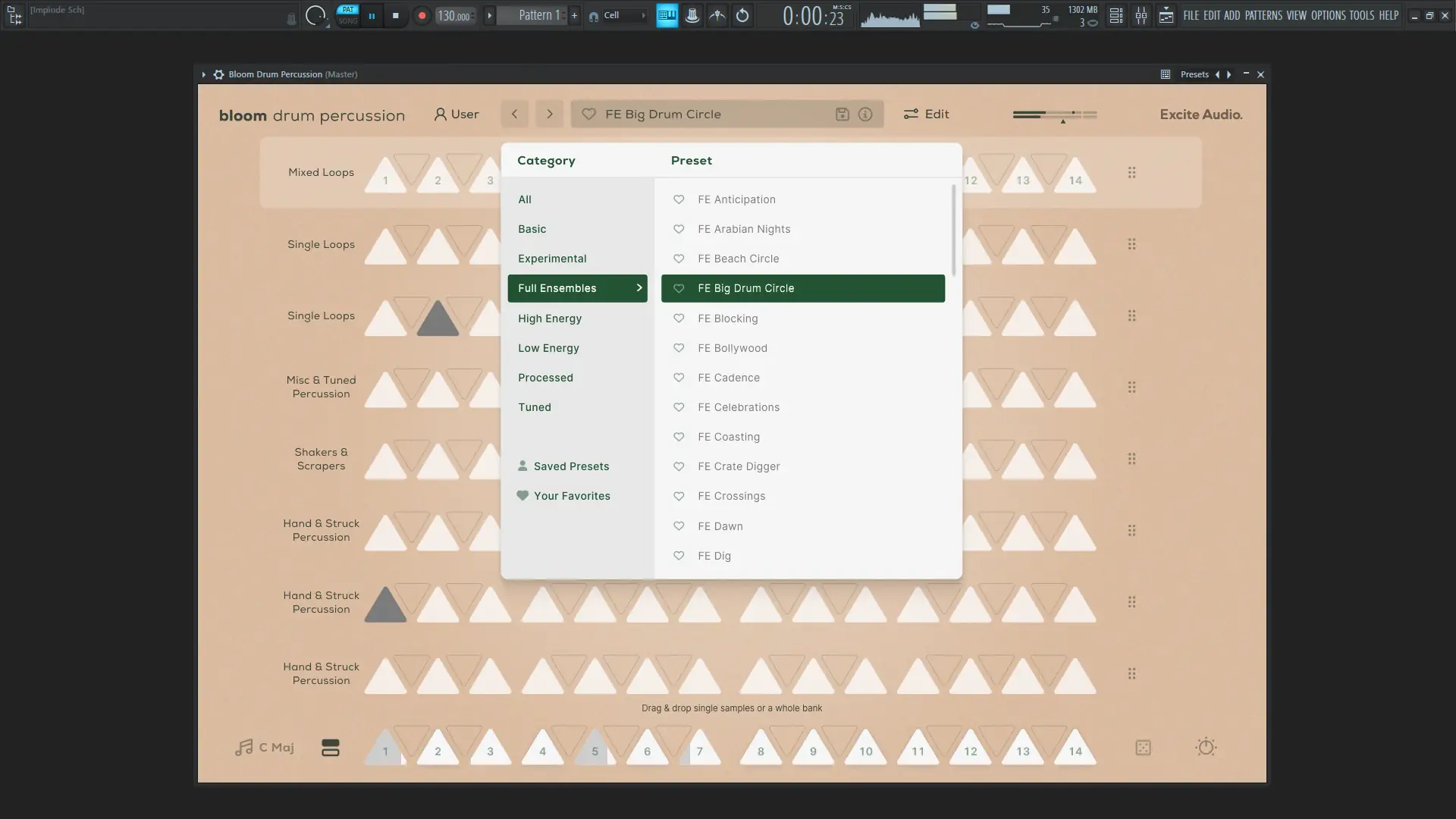Select the FE Crate Digger preset
Image resolution: width=1456 pixels, height=819 pixels.
(x=739, y=466)
